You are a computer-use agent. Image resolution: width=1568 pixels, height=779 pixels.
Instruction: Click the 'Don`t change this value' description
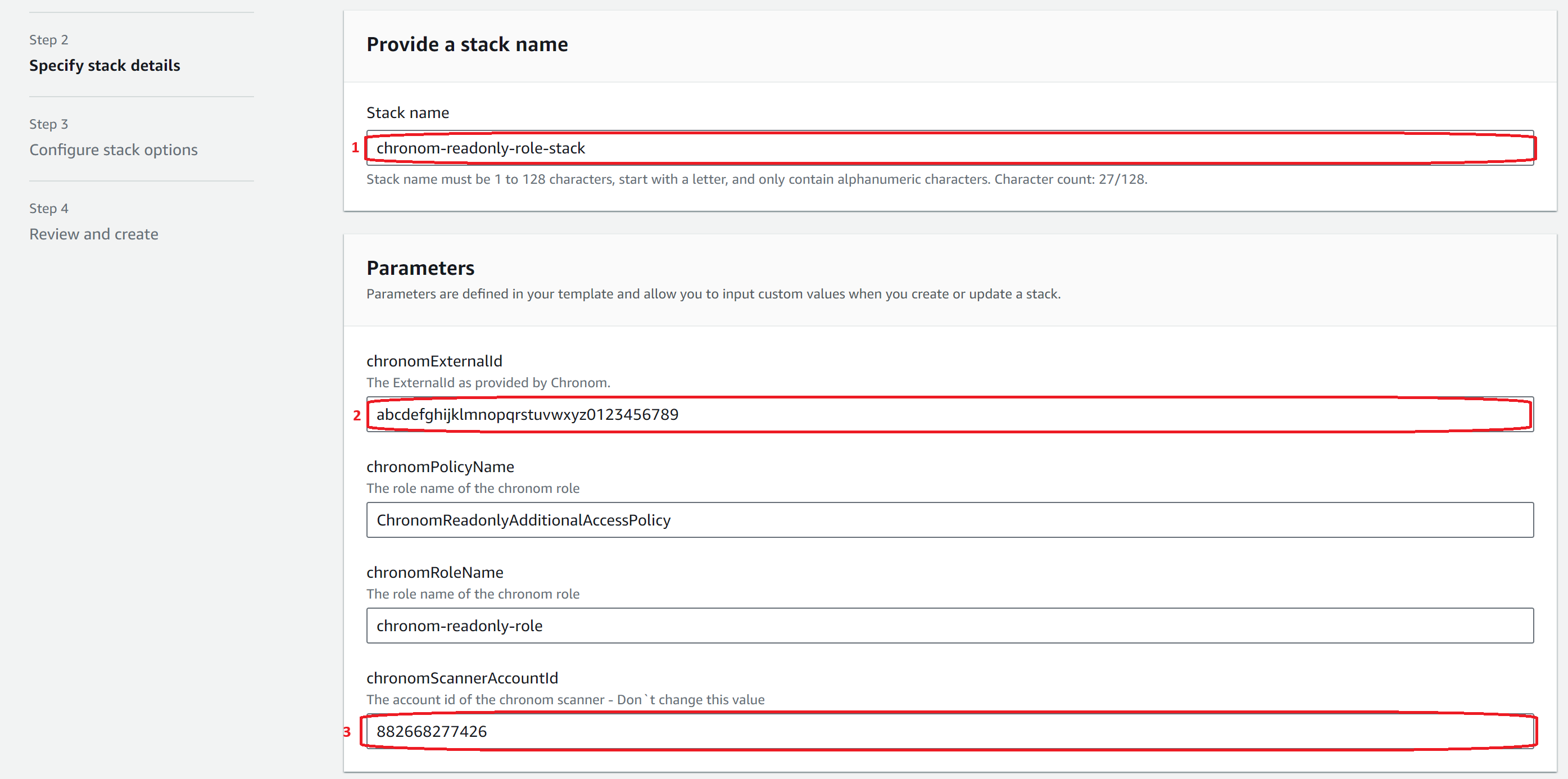[x=565, y=700]
